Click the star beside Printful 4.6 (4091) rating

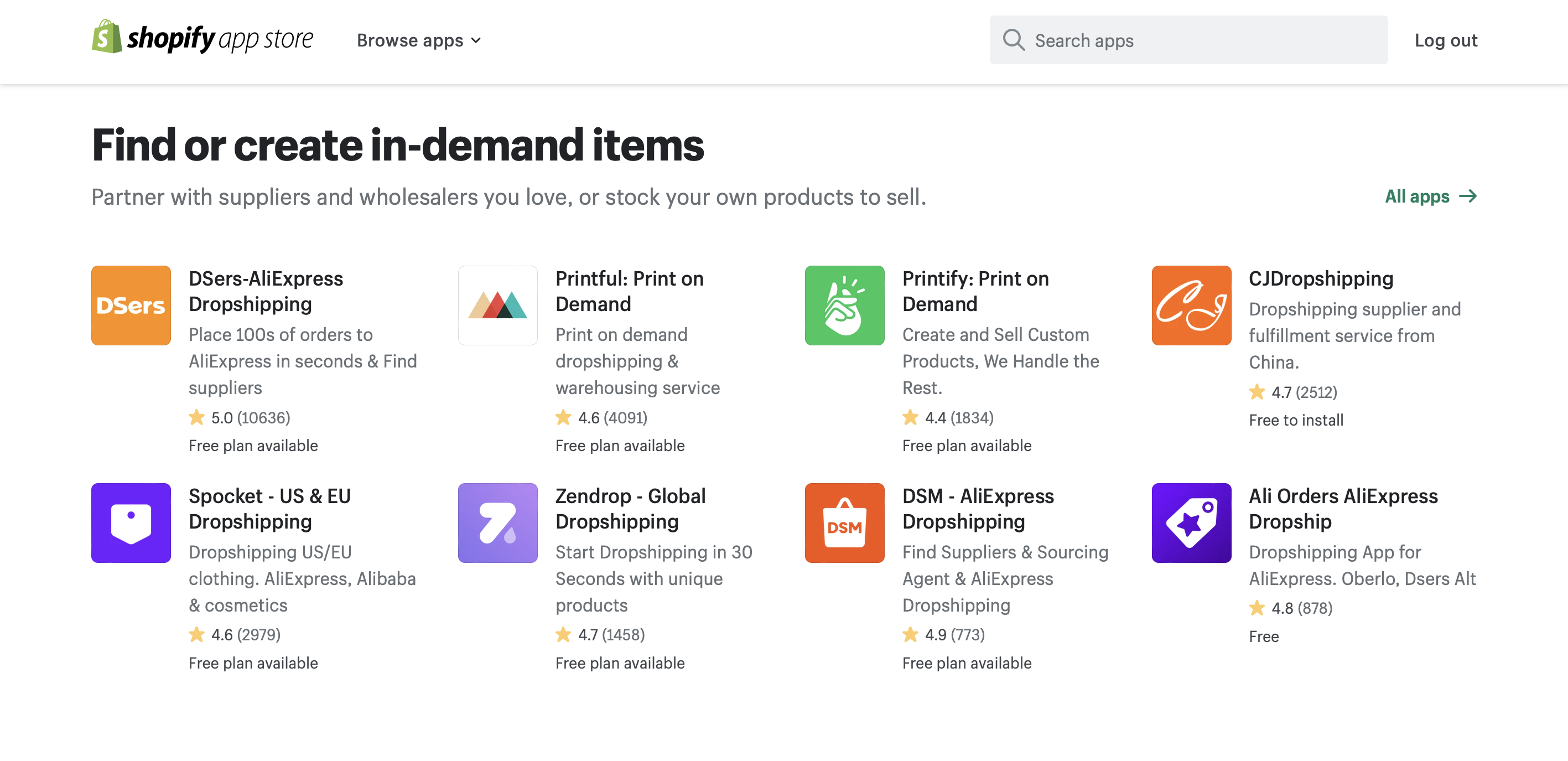(563, 417)
